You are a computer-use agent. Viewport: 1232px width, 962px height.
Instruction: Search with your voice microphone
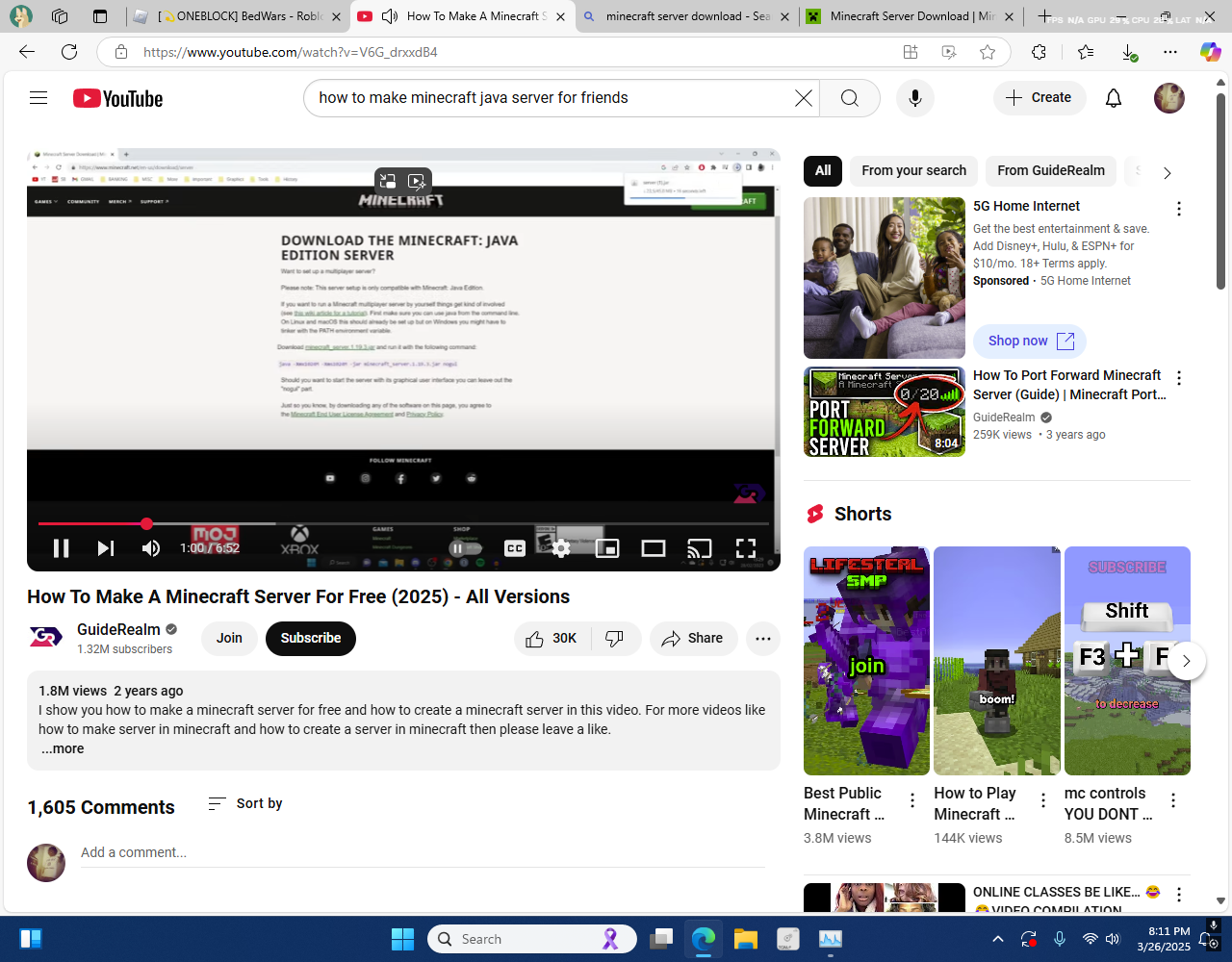click(x=915, y=98)
